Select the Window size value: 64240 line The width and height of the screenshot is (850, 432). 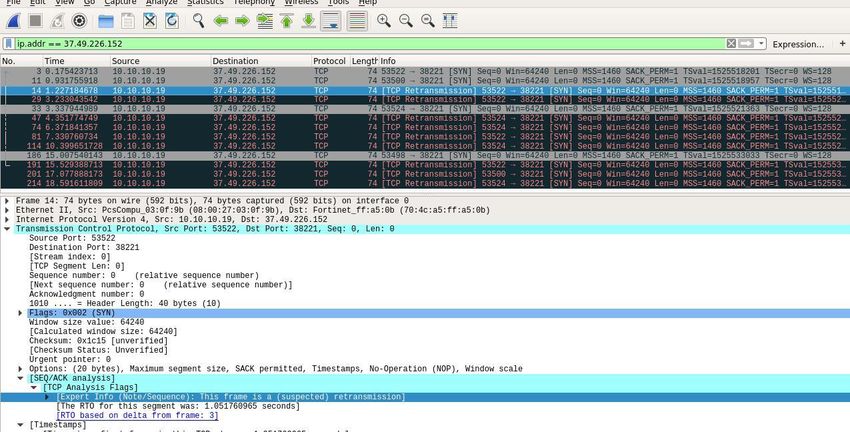87,322
